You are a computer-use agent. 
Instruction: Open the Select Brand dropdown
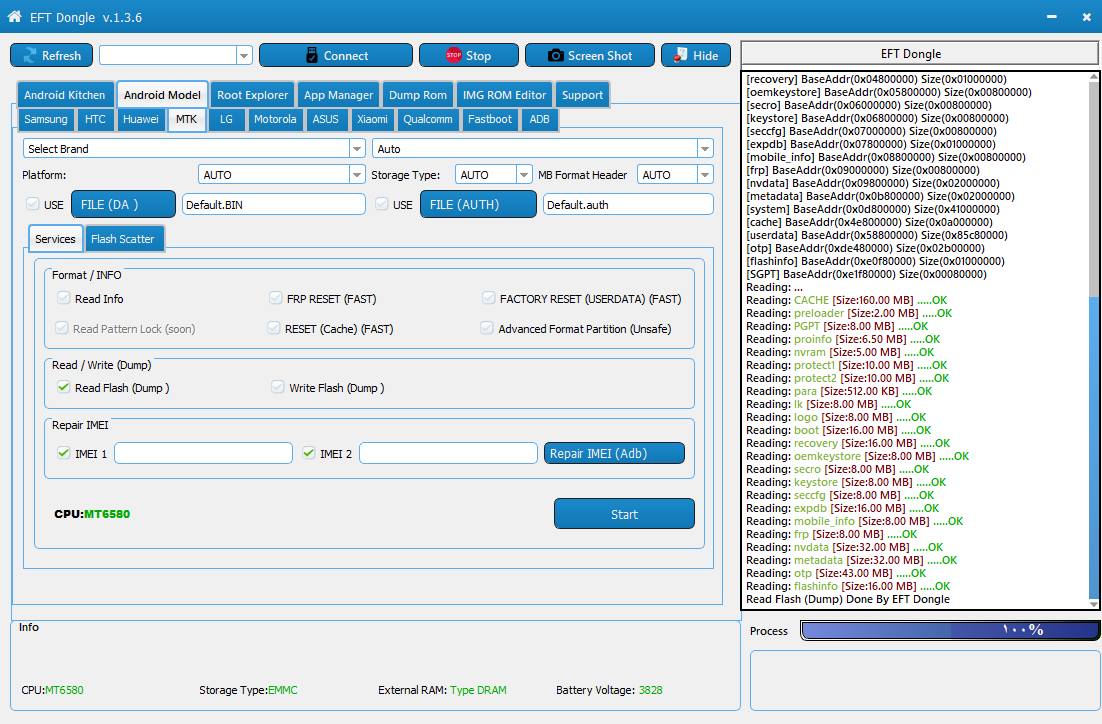coord(357,148)
